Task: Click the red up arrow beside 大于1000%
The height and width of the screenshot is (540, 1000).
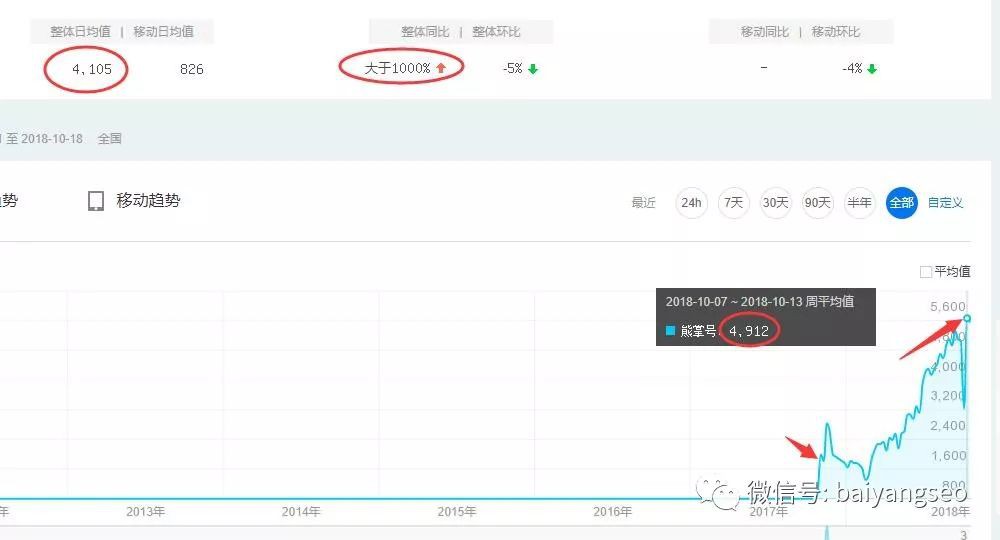Action: tap(441, 68)
